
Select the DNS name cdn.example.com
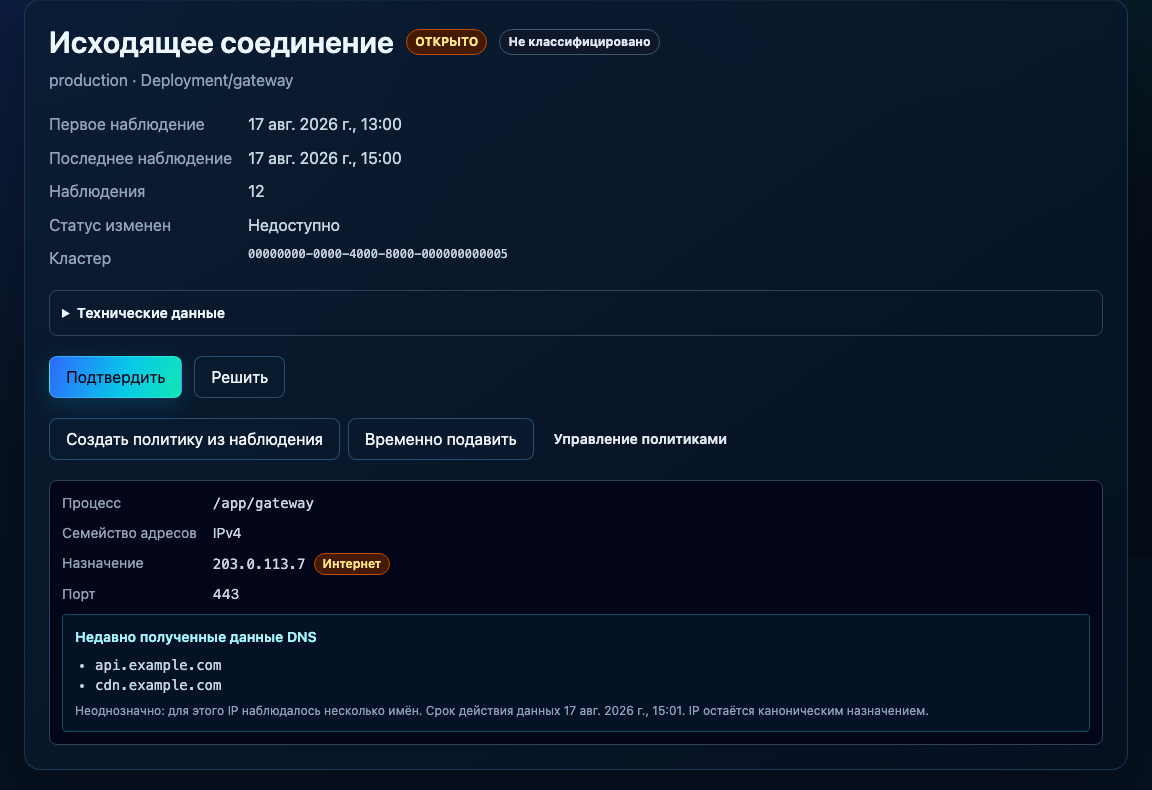[158, 686]
